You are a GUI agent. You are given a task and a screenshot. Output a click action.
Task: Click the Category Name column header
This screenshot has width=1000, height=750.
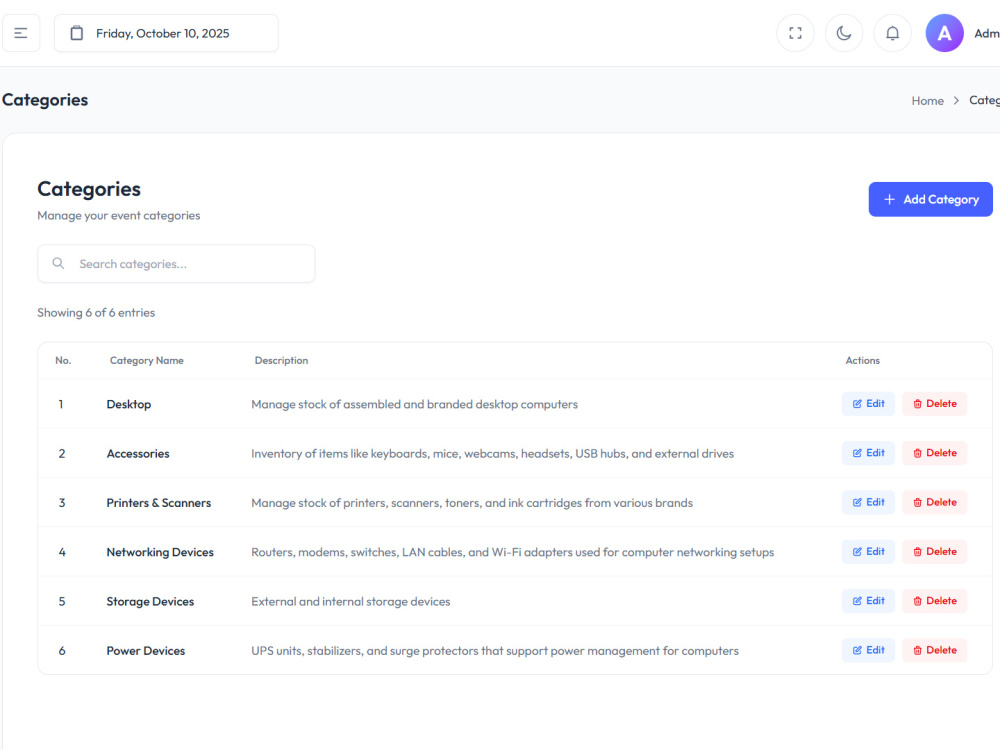point(147,360)
